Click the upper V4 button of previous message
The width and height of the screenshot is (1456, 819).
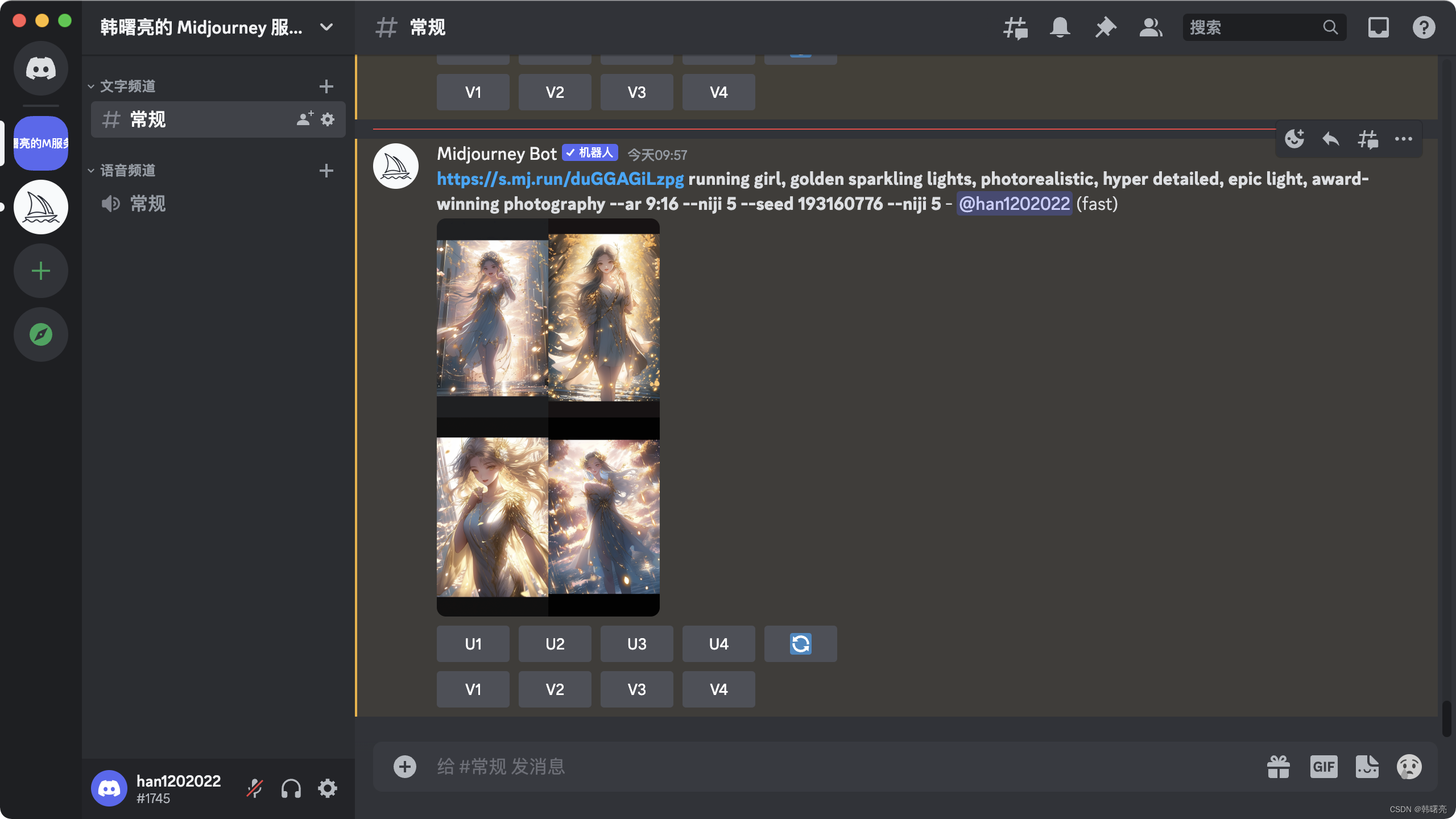click(719, 92)
